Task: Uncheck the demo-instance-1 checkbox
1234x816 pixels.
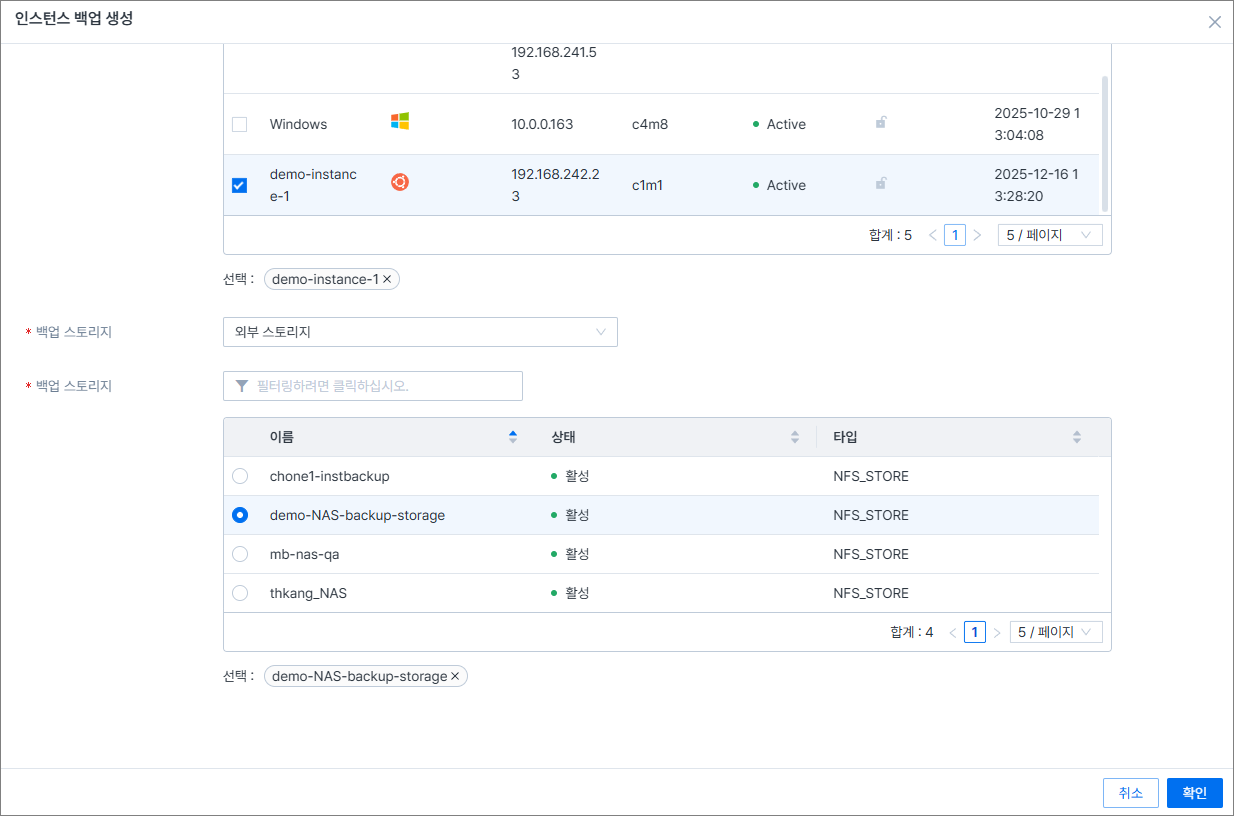Action: (x=239, y=185)
